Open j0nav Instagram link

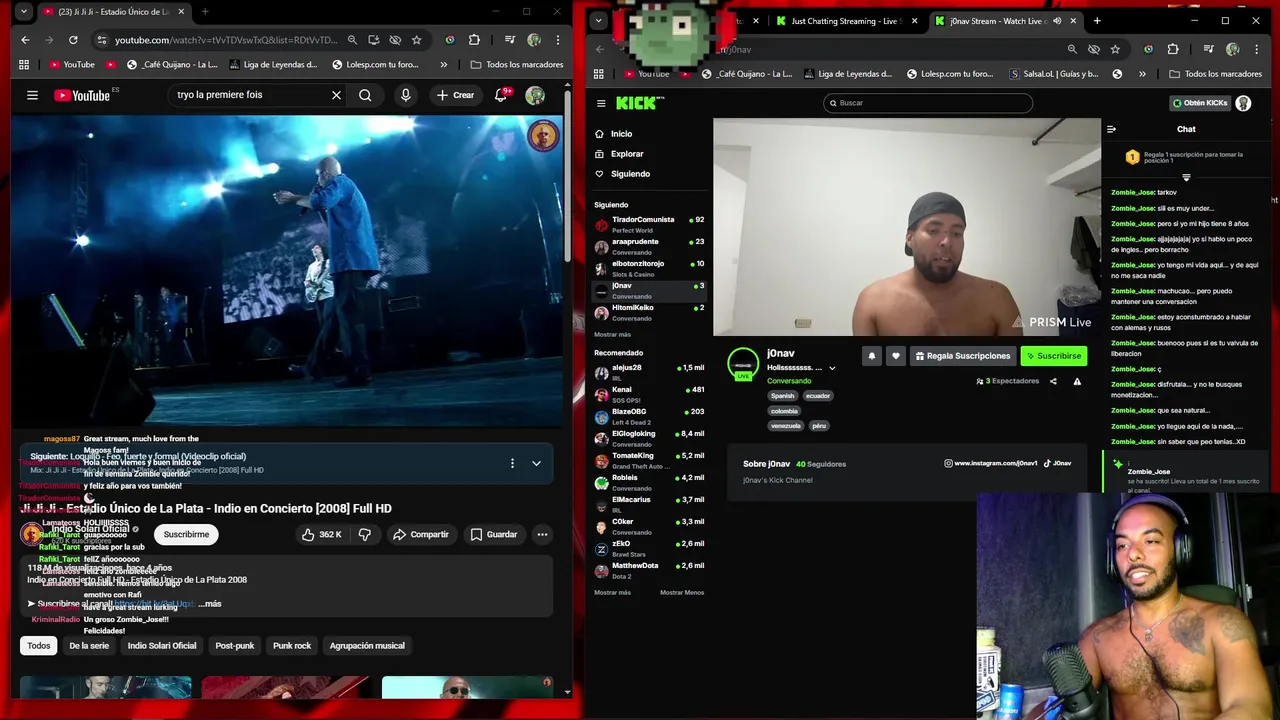click(x=991, y=463)
